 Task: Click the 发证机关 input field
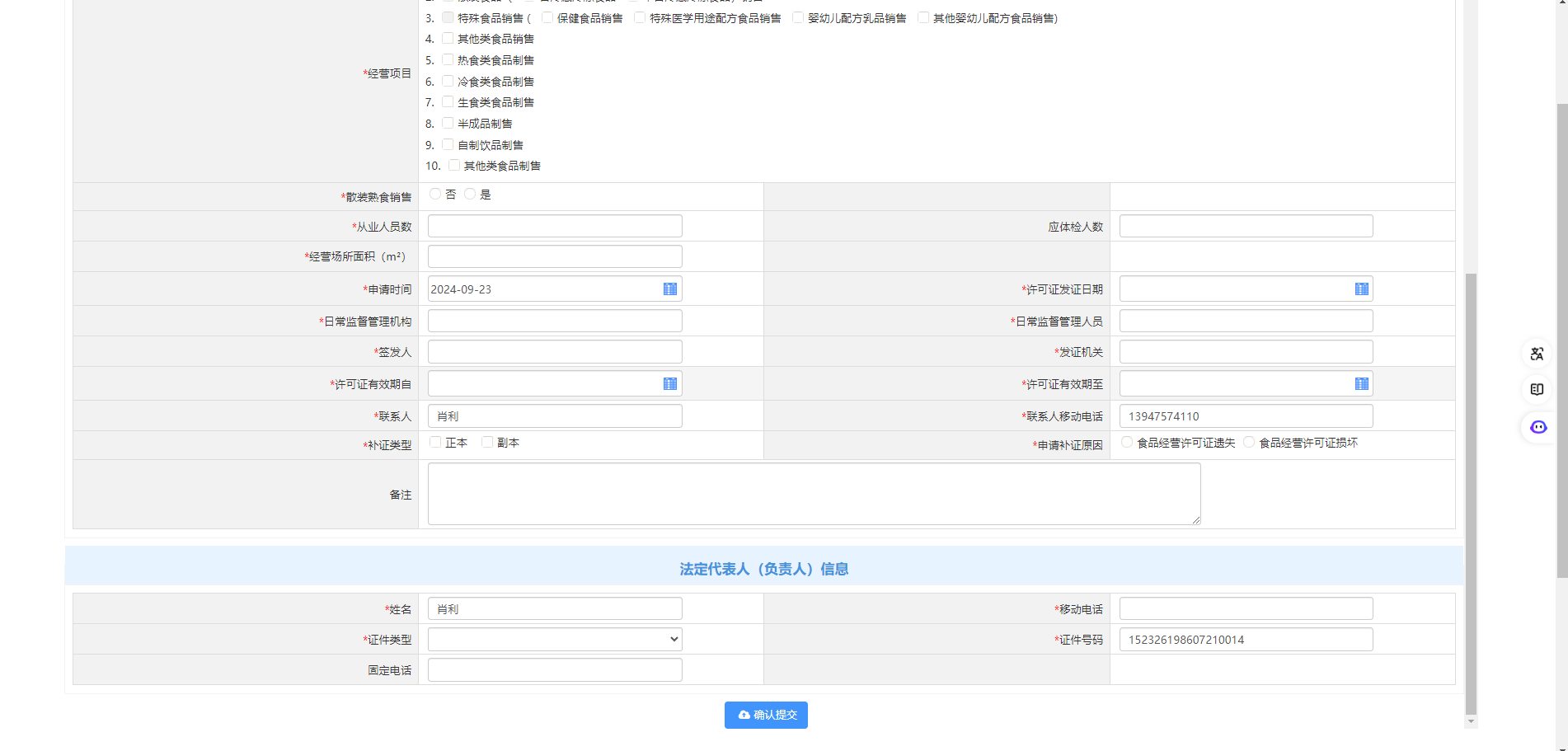(1245, 352)
